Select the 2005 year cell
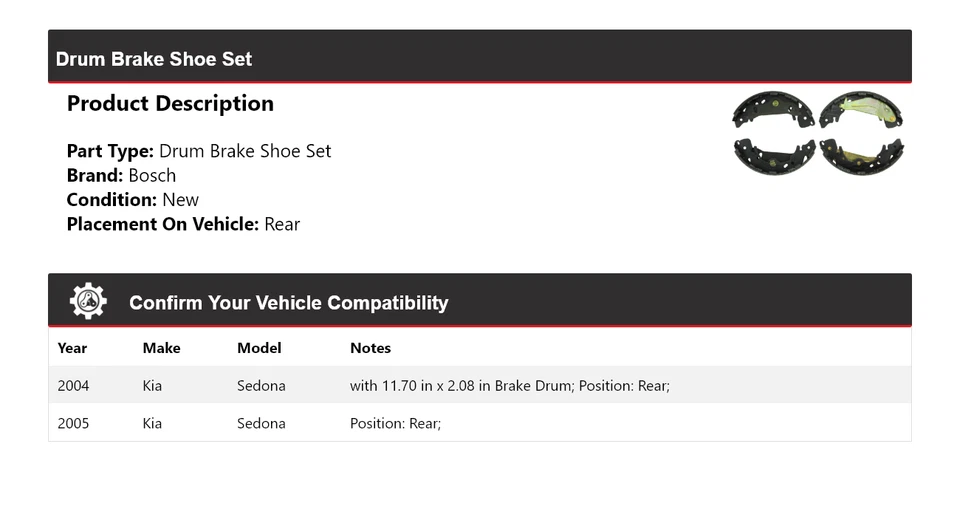 click(73, 423)
